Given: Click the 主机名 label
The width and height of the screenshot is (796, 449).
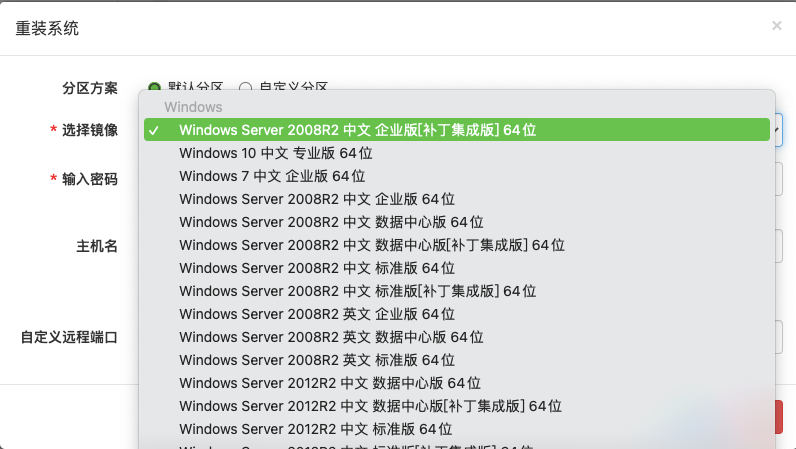Looking at the screenshot, I should (x=97, y=246).
